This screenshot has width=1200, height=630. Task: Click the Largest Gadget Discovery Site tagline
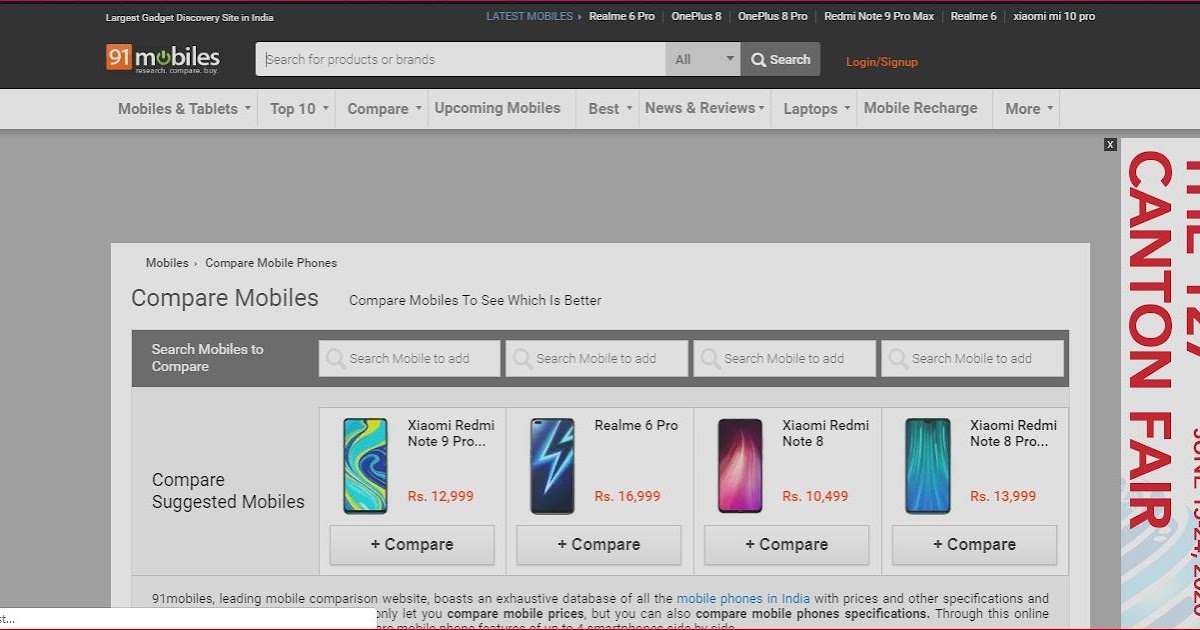(x=189, y=18)
